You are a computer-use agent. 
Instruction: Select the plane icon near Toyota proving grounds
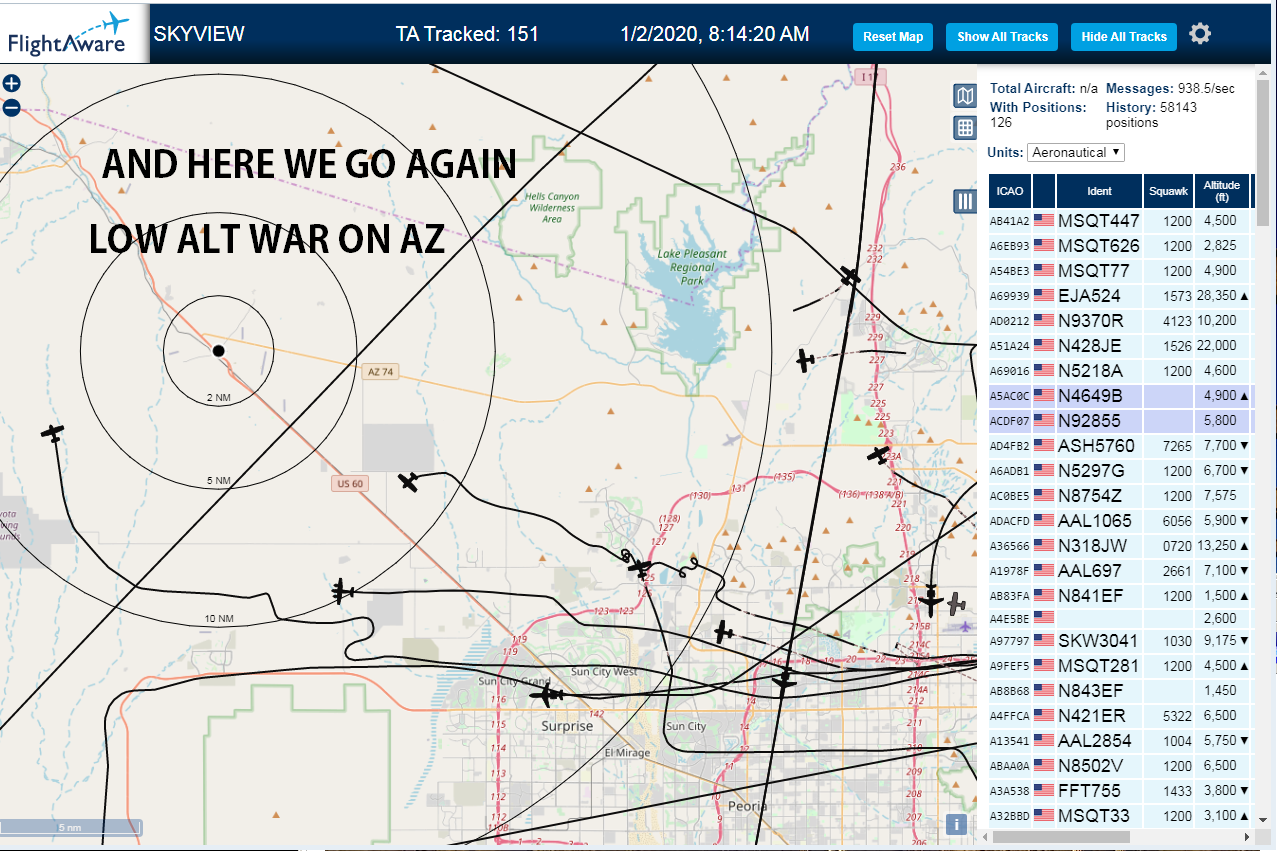(x=52, y=433)
